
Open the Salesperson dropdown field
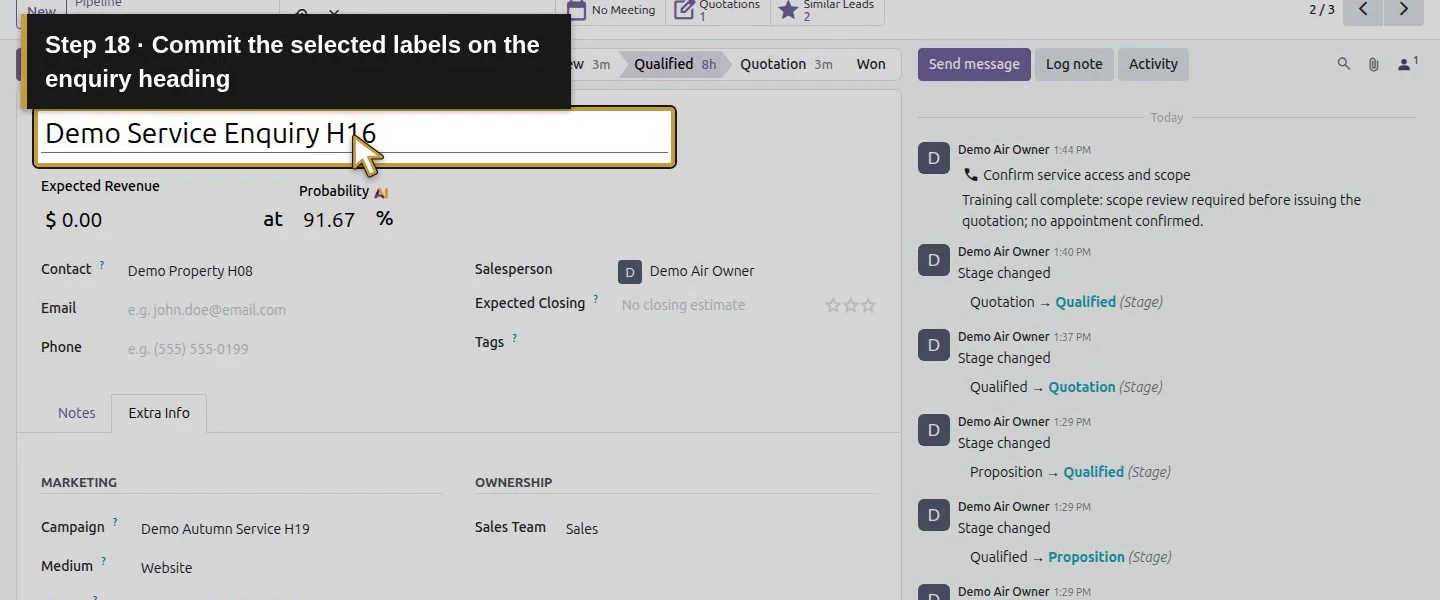point(747,271)
